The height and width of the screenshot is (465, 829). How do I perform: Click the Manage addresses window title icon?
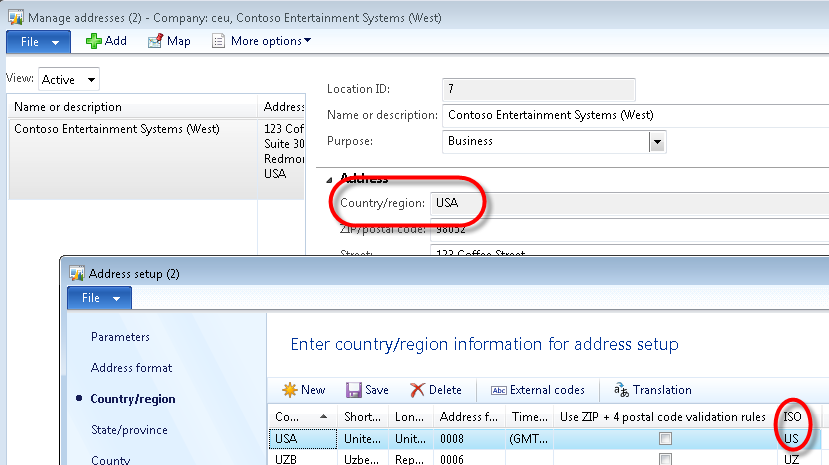(16, 17)
